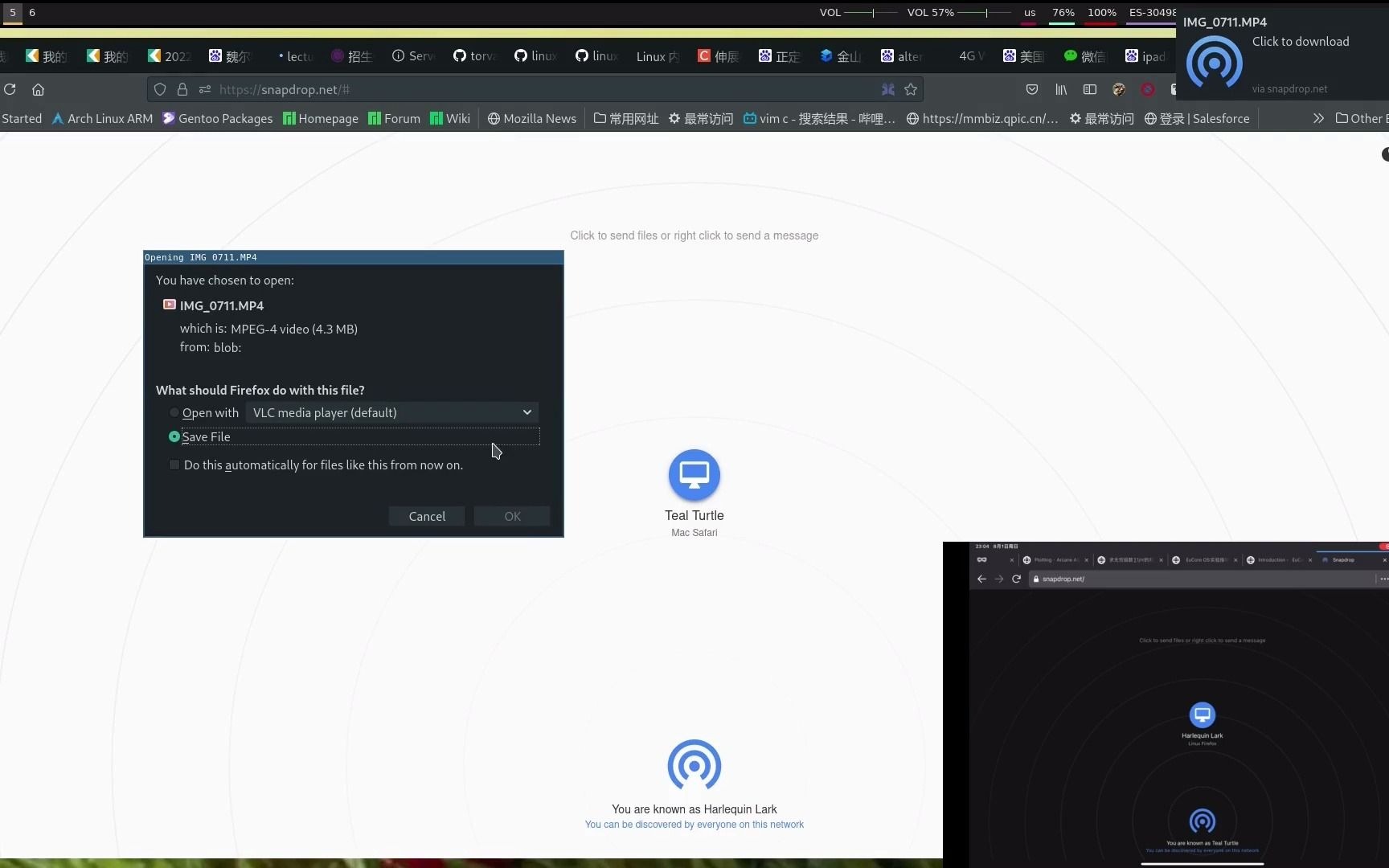Screen dimensions: 1389x868
Task: Switch to workspace 6 in the status bar
Action: [32, 12]
